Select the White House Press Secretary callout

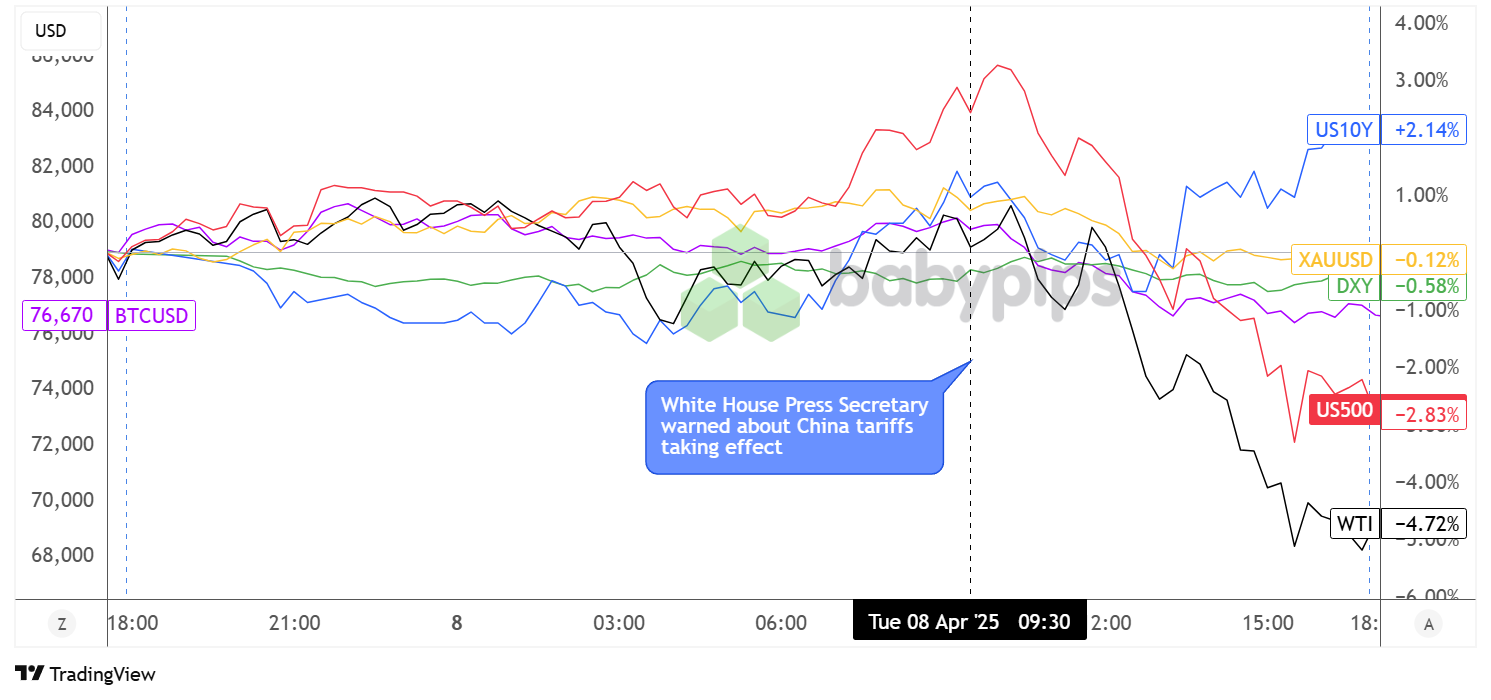pos(794,427)
